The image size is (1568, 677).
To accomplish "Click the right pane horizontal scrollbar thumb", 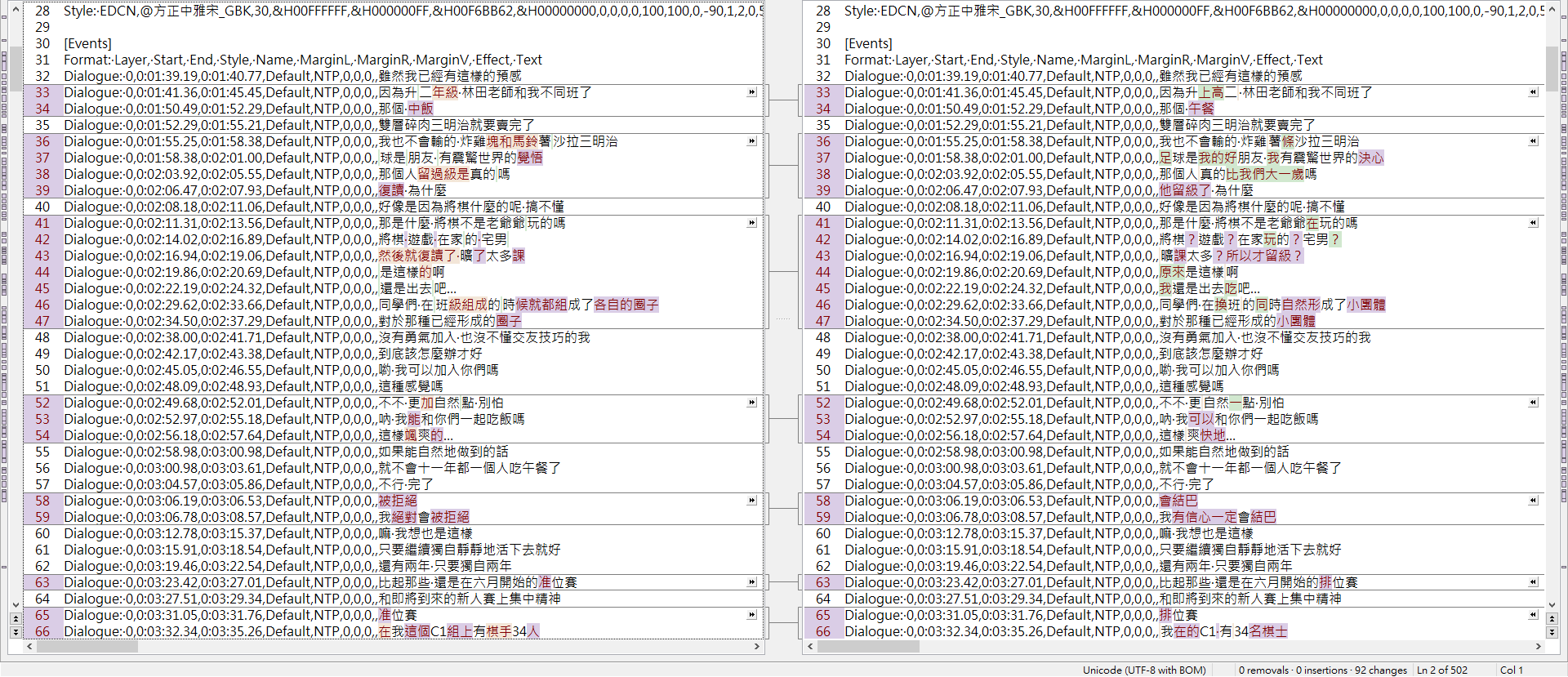I will click(868, 646).
